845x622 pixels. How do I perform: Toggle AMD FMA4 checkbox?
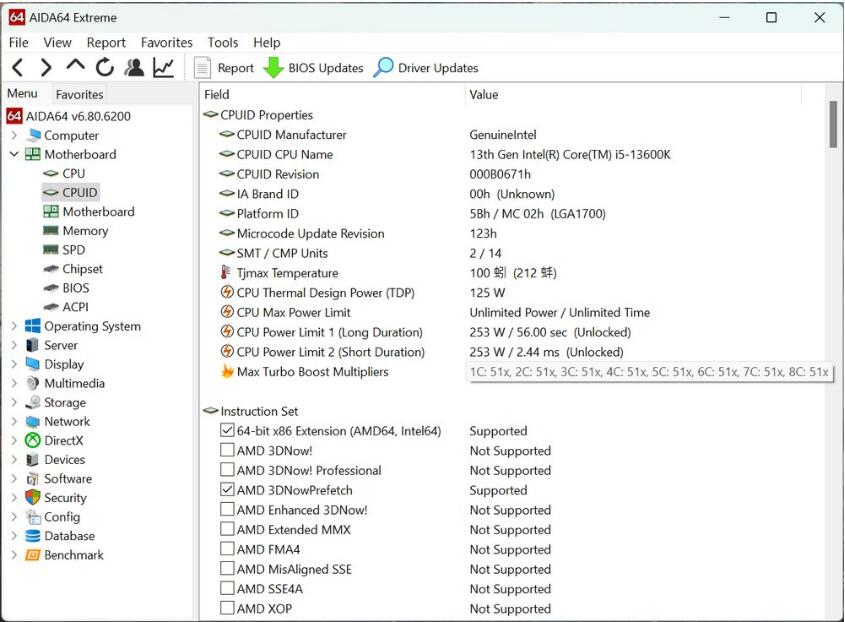coord(227,549)
